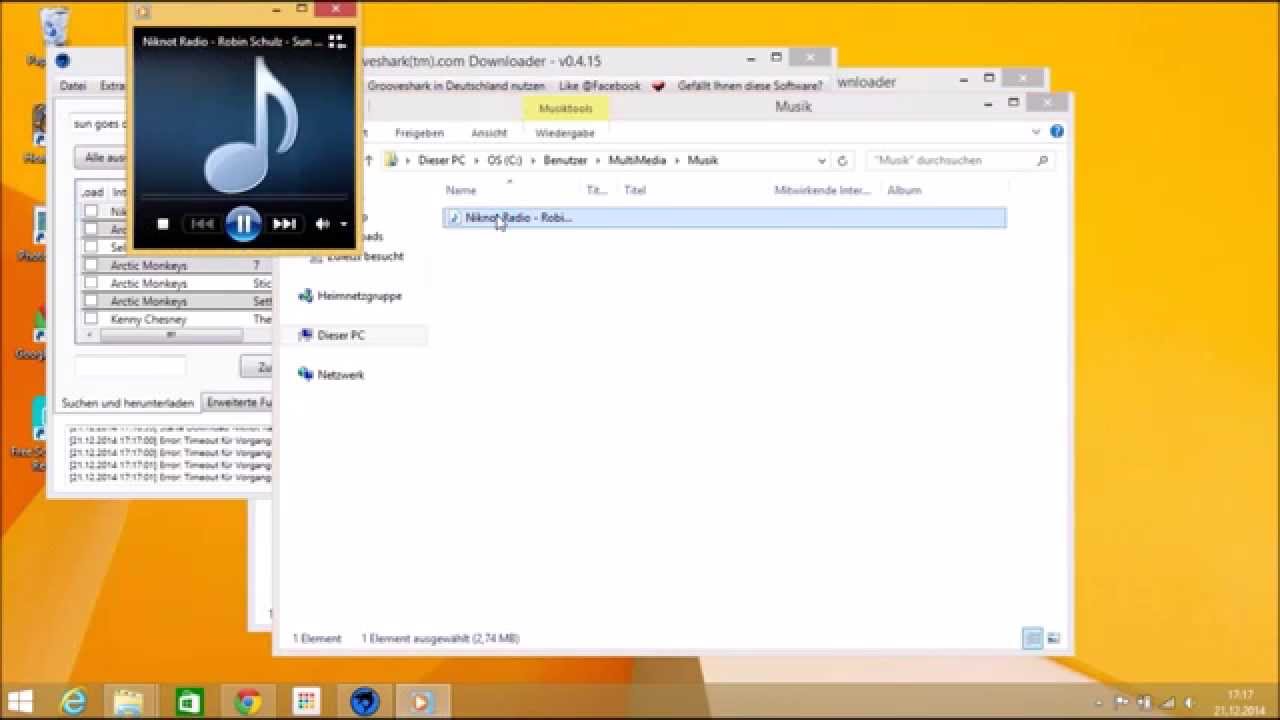1280x720 pixels.
Task: Refresh the Musik folder
Action: pos(842,160)
